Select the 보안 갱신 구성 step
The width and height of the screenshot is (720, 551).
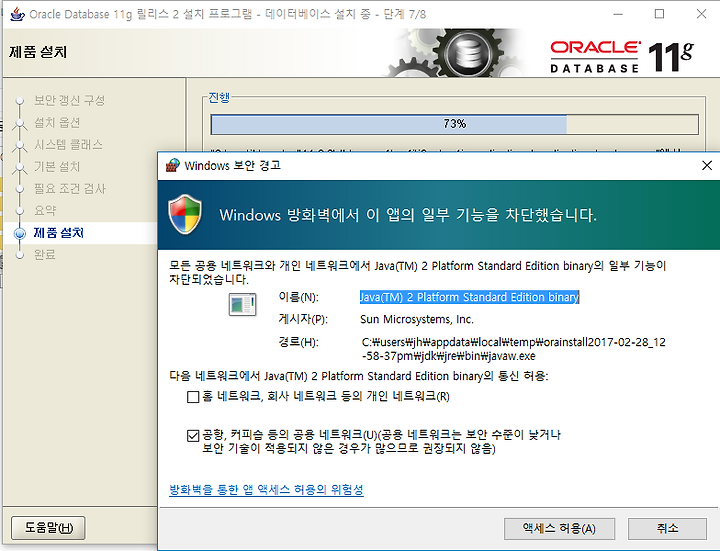[70, 101]
